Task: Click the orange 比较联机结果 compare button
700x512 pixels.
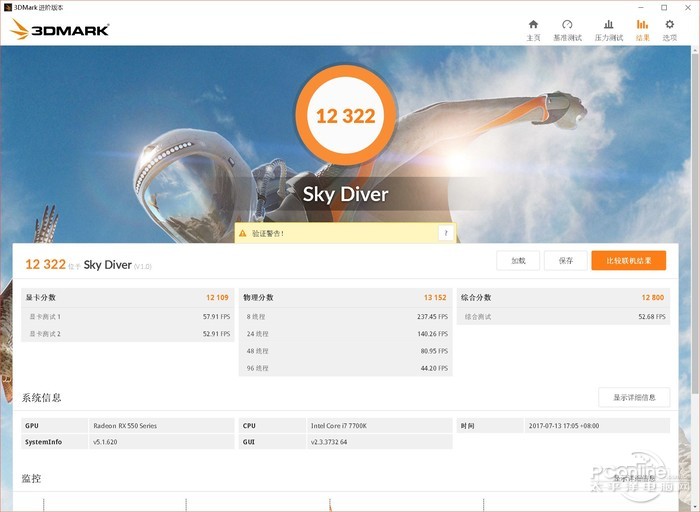Action: click(x=628, y=261)
